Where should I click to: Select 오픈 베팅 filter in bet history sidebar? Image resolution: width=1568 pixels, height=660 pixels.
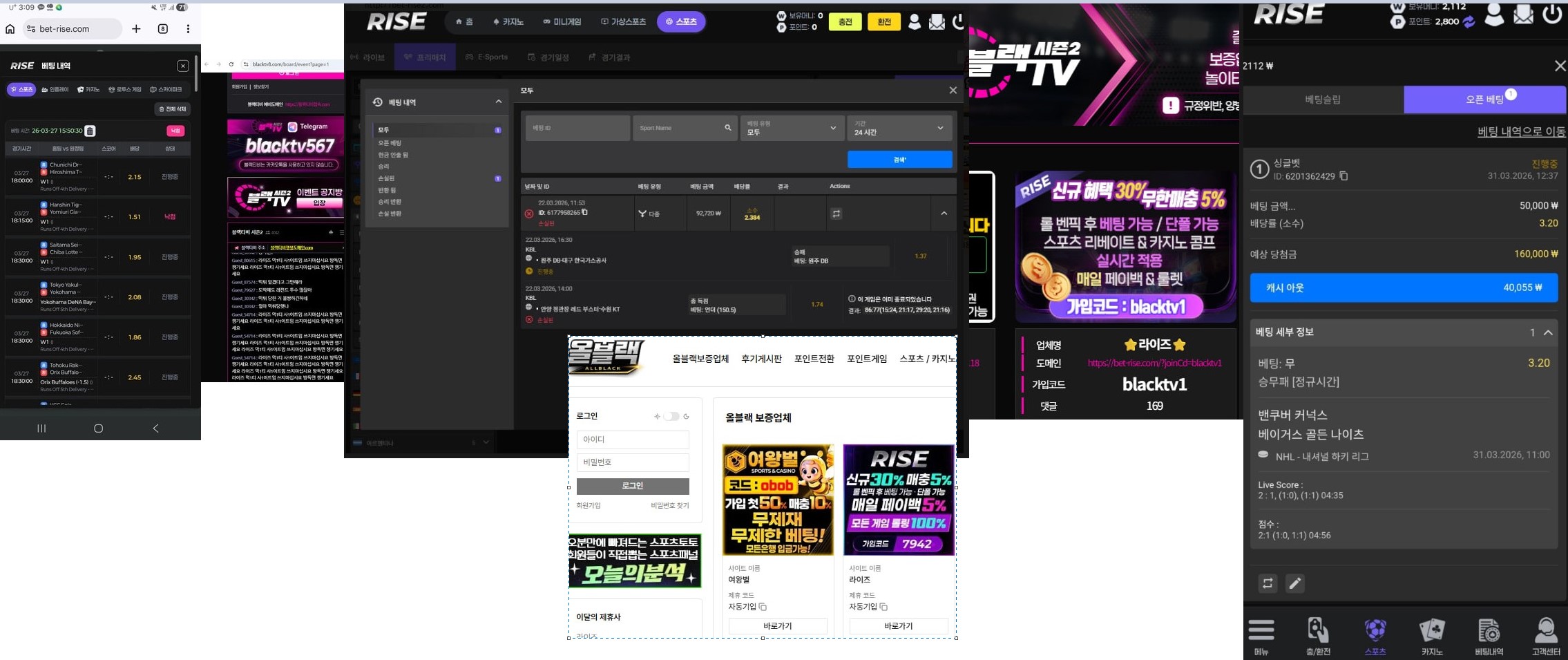pos(390,143)
